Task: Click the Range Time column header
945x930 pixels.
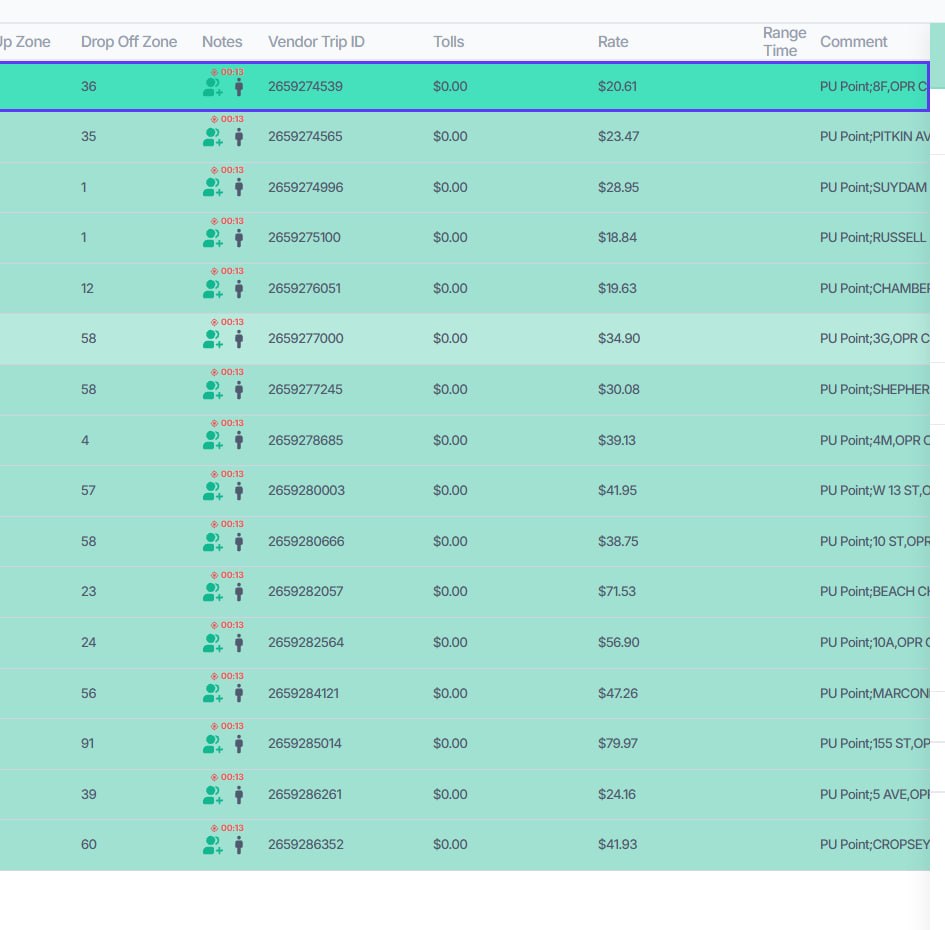Action: click(784, 42)
